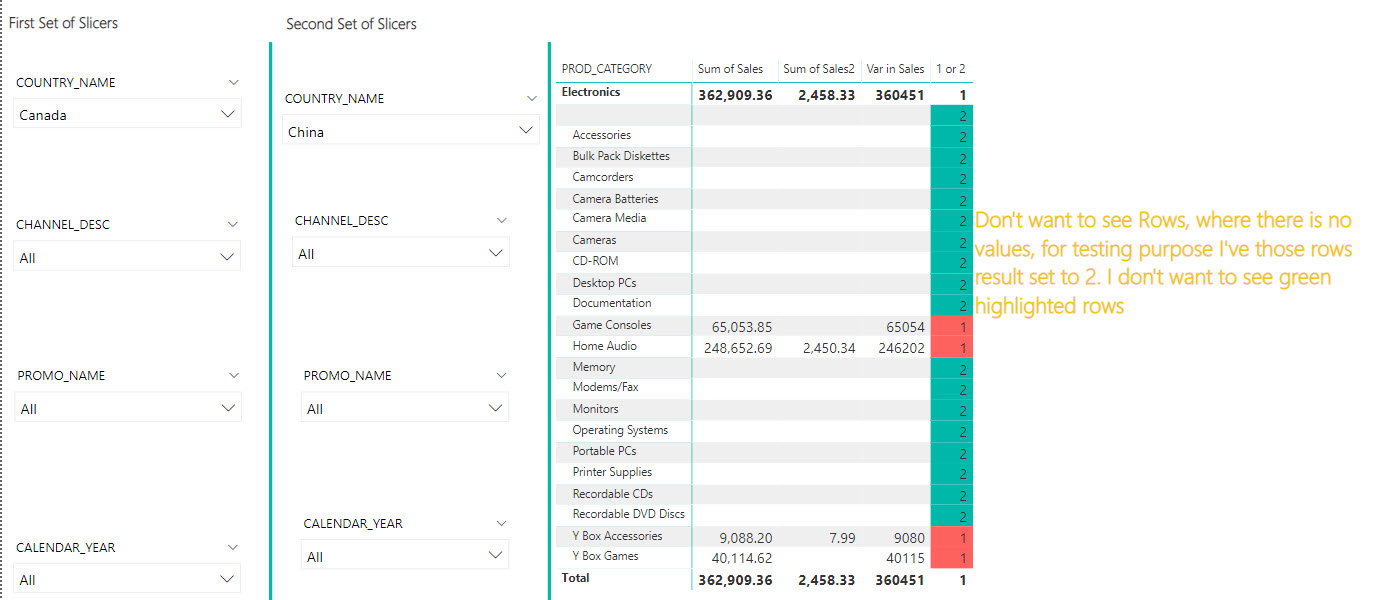
Task: Click the red '1' cell in Home Audio row
Action: [951, 347]
